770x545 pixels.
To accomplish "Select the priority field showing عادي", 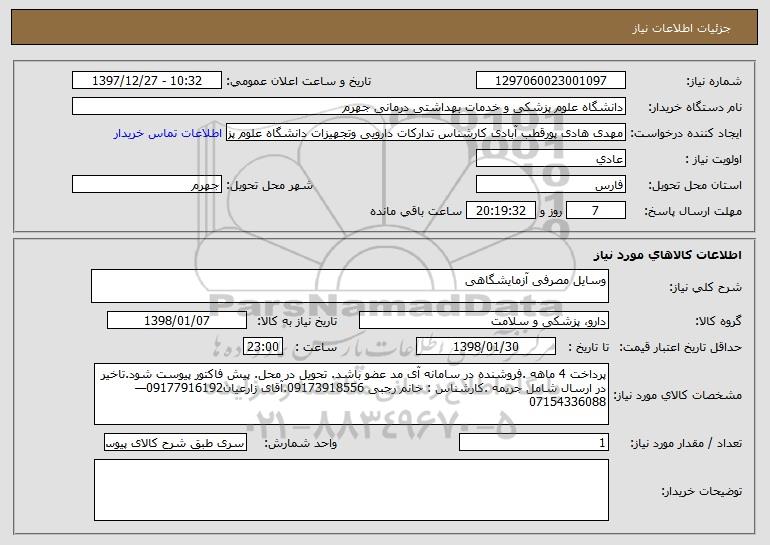I will (550, 158).
